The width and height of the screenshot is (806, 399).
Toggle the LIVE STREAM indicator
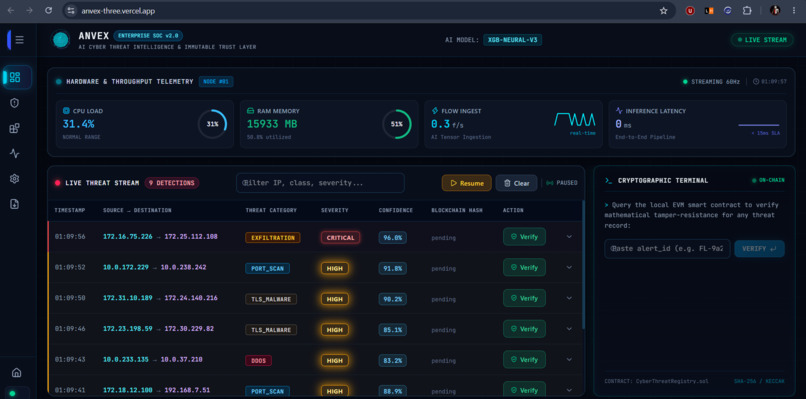click(x=762, y=40)
